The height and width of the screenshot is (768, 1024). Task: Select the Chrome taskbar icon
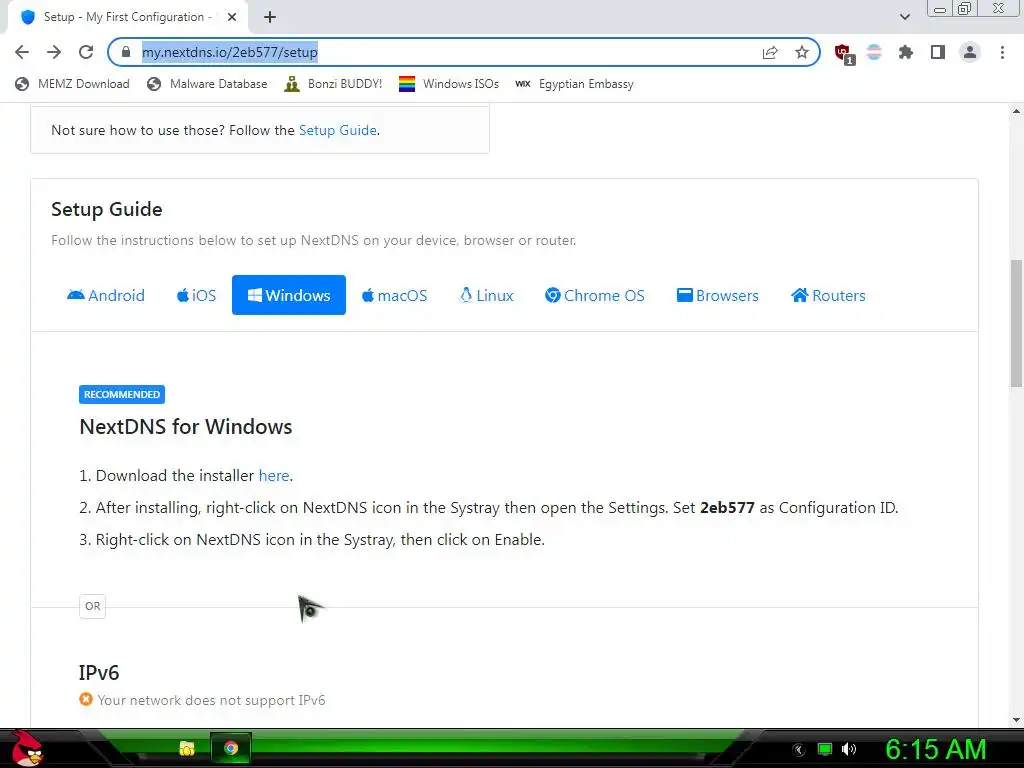[x=231, y=748]
